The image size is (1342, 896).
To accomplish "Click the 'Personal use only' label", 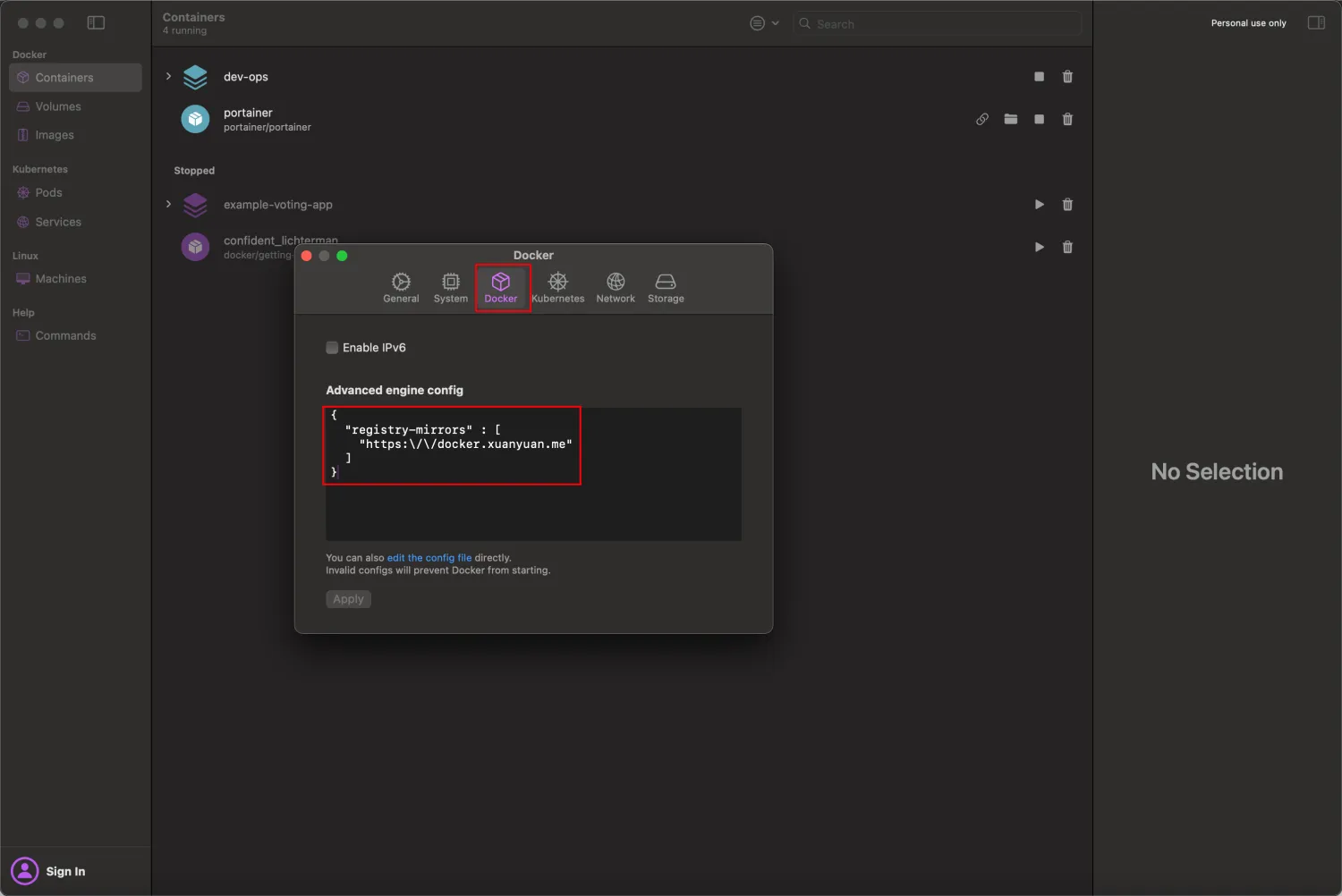I will 1248,23.
